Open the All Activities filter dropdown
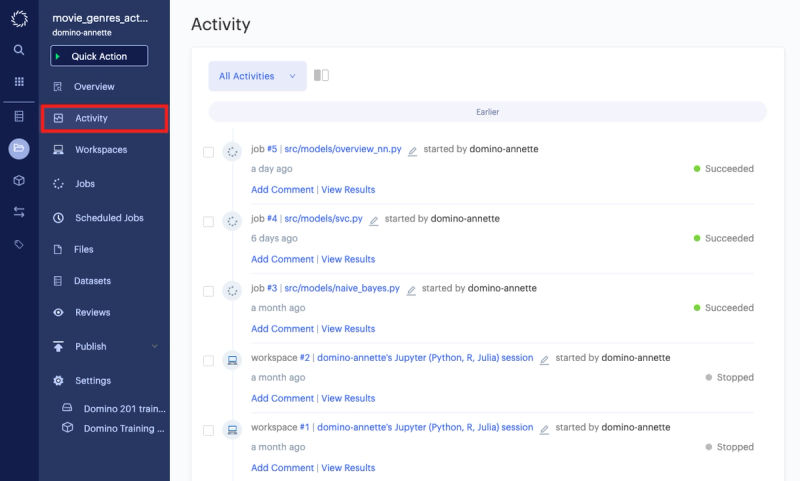 coord(258,76)
